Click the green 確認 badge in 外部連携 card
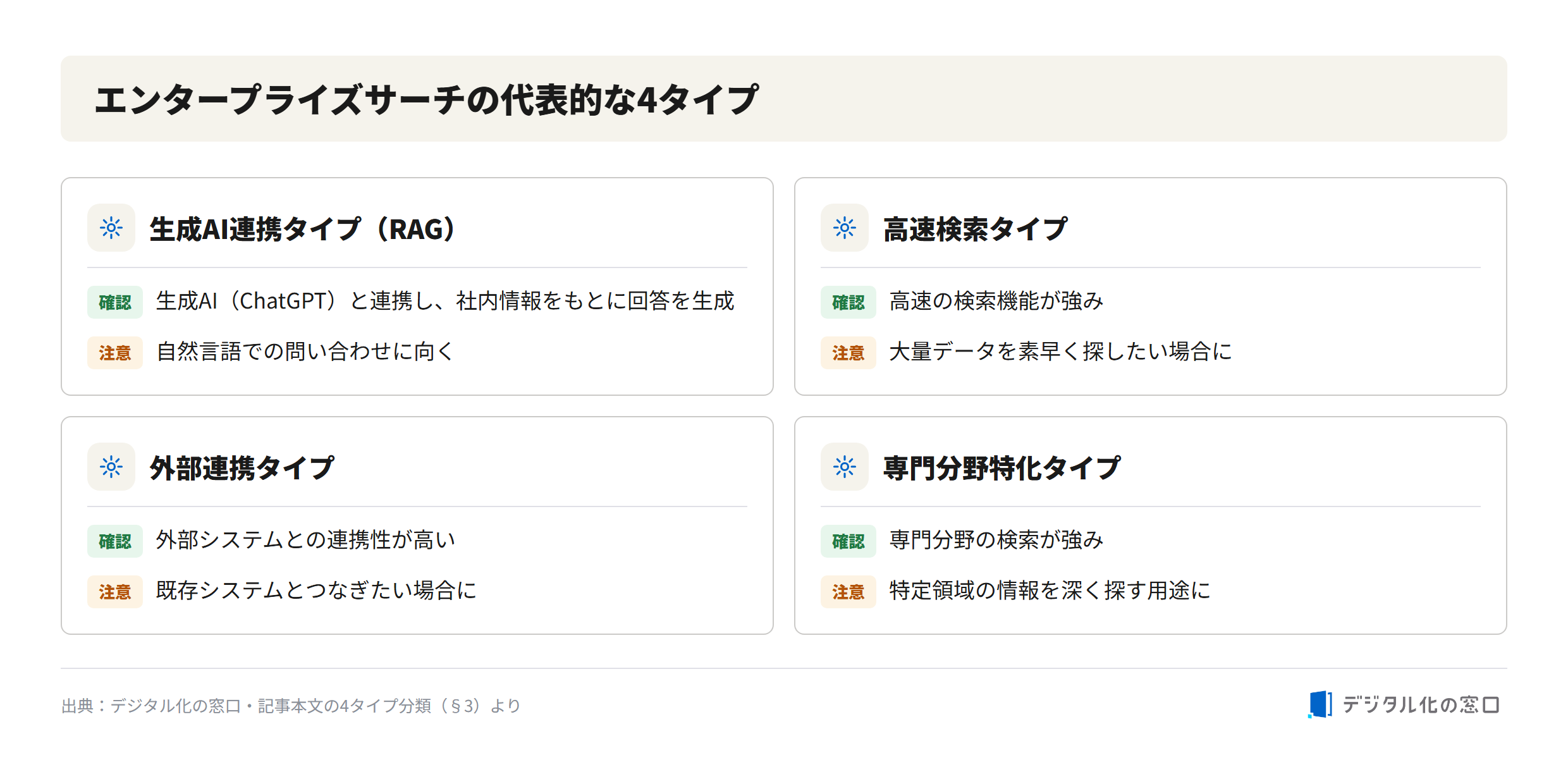Viewport: 1568px width, 779px height. pos(115,541)
